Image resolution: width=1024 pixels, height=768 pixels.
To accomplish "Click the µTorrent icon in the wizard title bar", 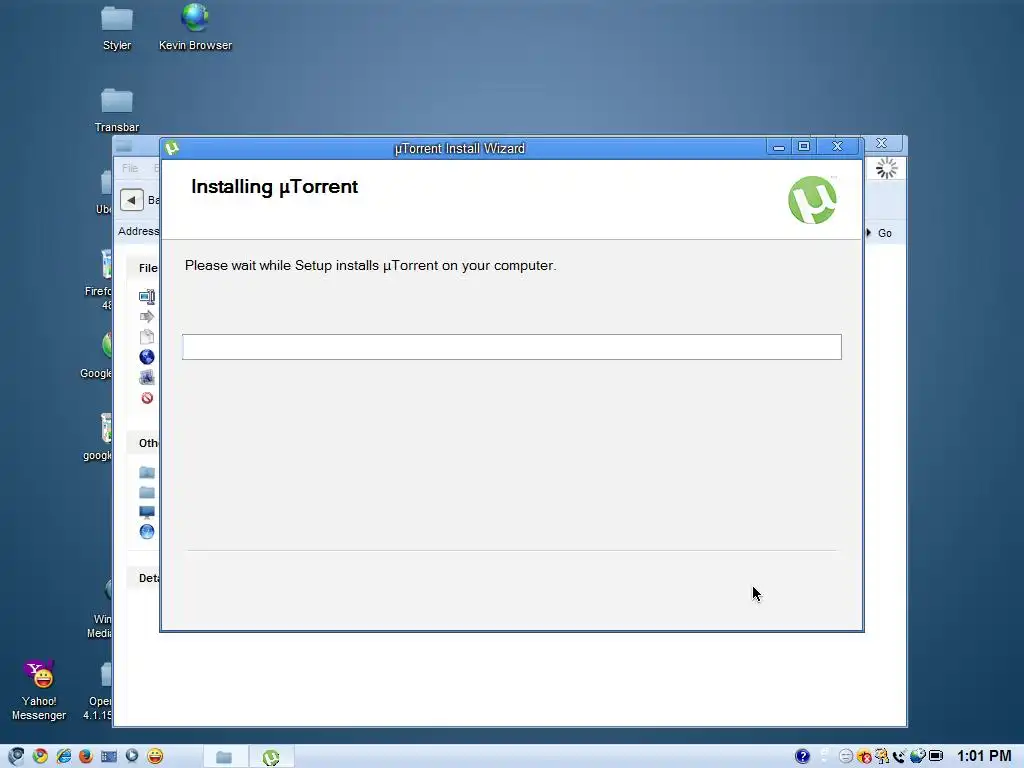I will point(172,148).
